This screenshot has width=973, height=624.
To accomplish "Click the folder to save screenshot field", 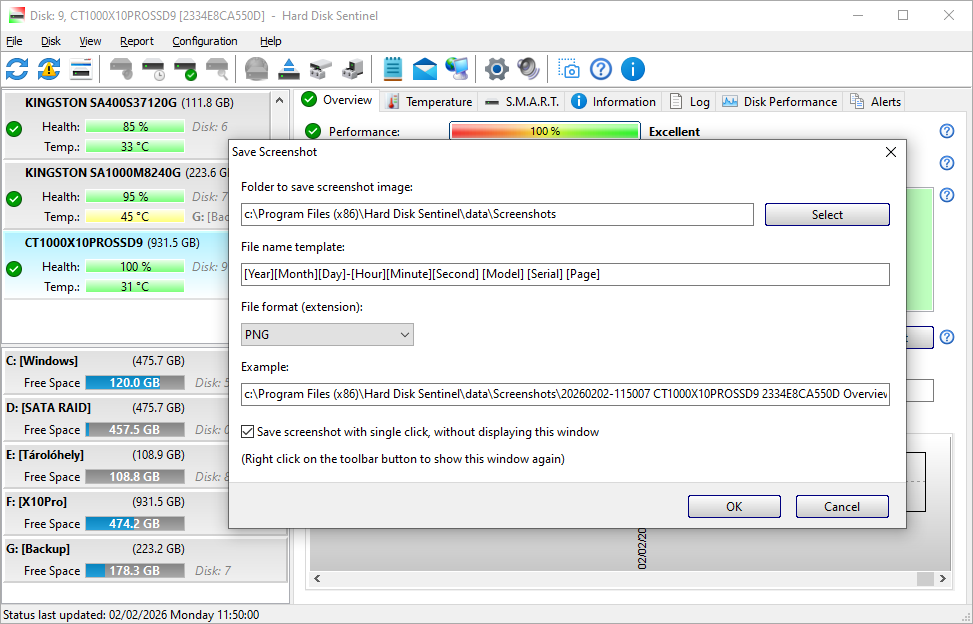I will (497, 214).
